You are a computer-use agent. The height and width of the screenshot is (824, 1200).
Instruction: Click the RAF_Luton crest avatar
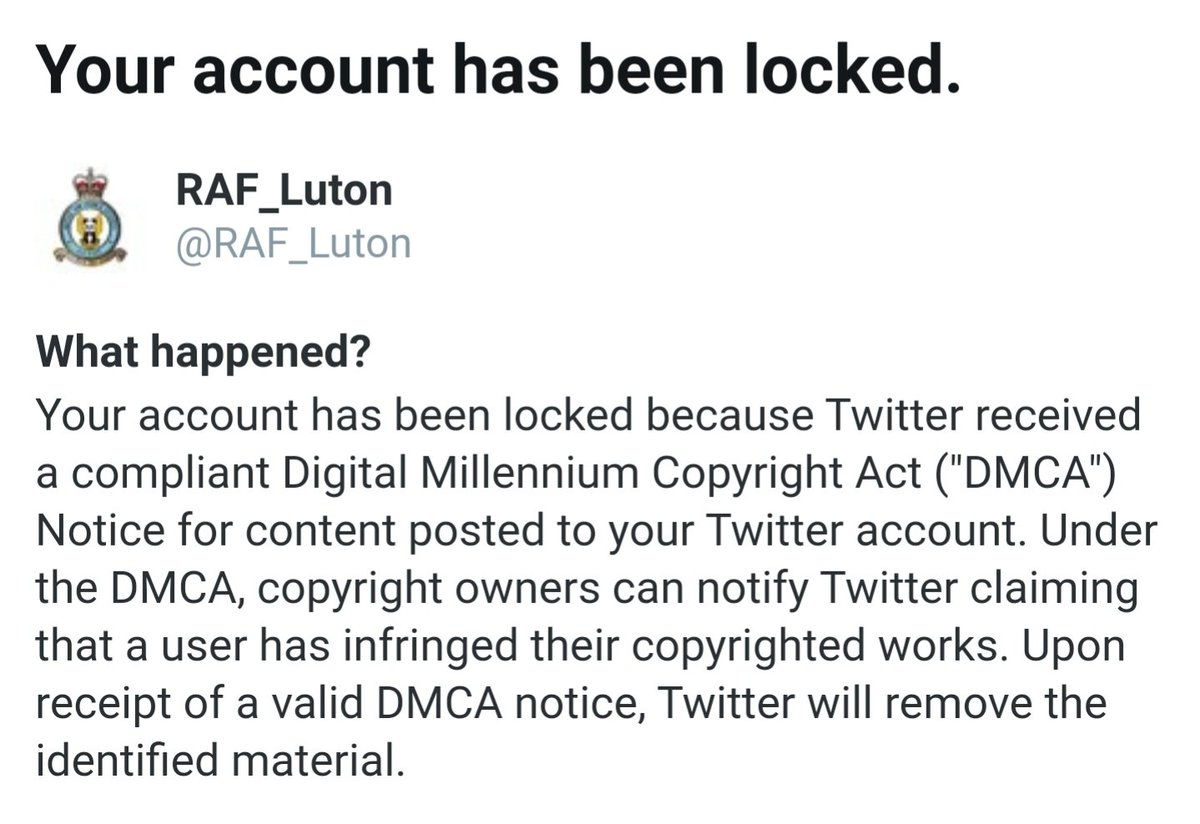pyautogui.click(x=90, y=217)
